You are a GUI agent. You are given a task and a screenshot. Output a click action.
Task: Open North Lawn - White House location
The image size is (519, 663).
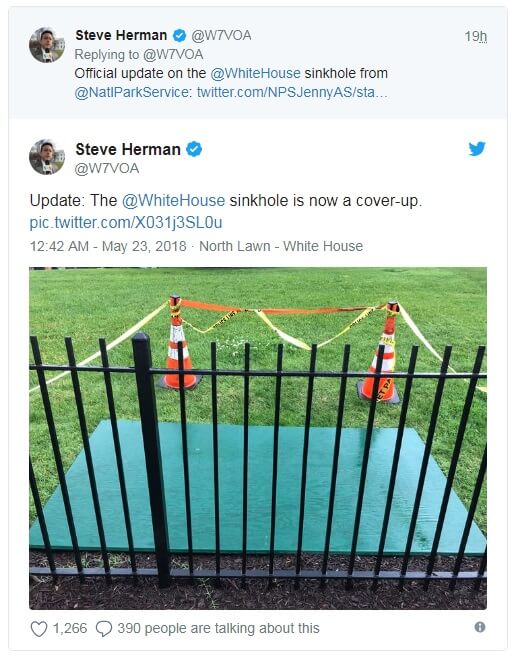pos(281,246)
